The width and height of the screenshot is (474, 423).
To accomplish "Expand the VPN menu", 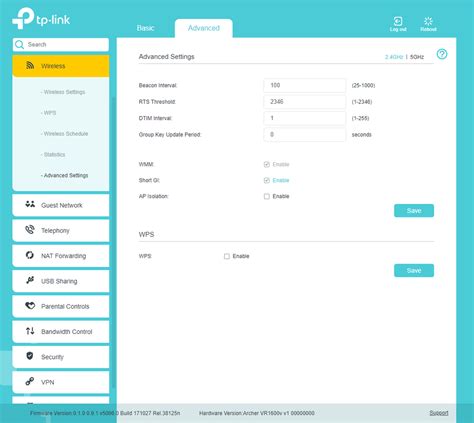I will (61, 382).
